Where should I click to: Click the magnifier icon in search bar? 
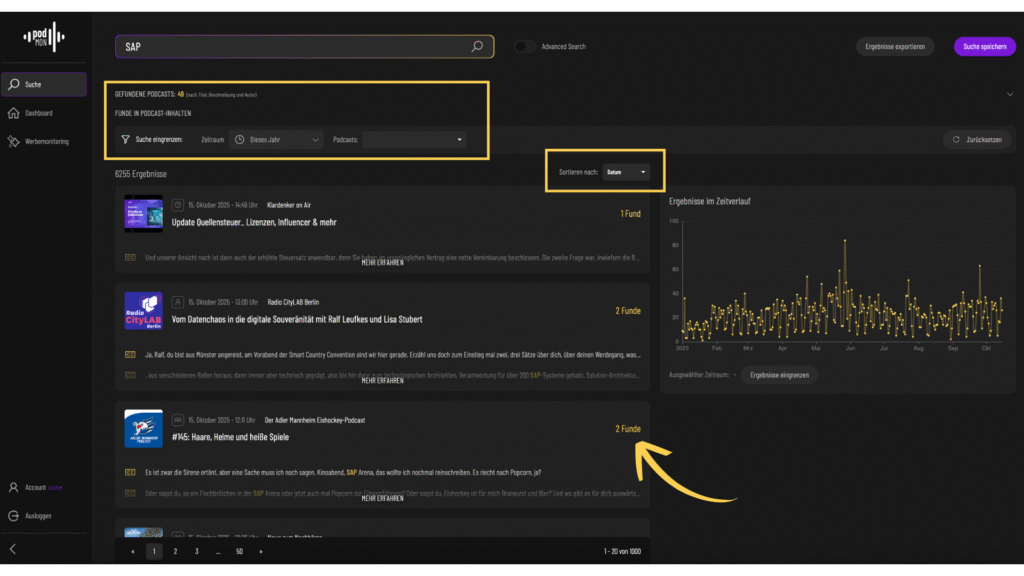pos(477,46)
